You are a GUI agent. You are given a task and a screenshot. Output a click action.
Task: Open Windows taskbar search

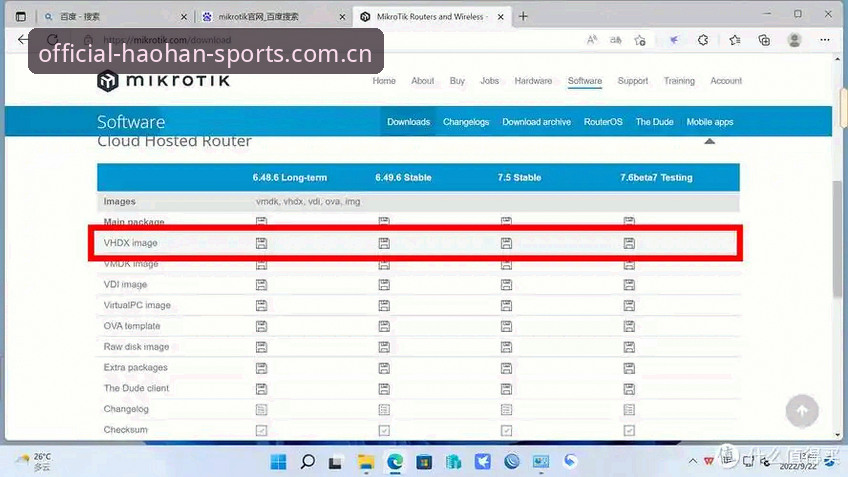[x=307, y=461]
